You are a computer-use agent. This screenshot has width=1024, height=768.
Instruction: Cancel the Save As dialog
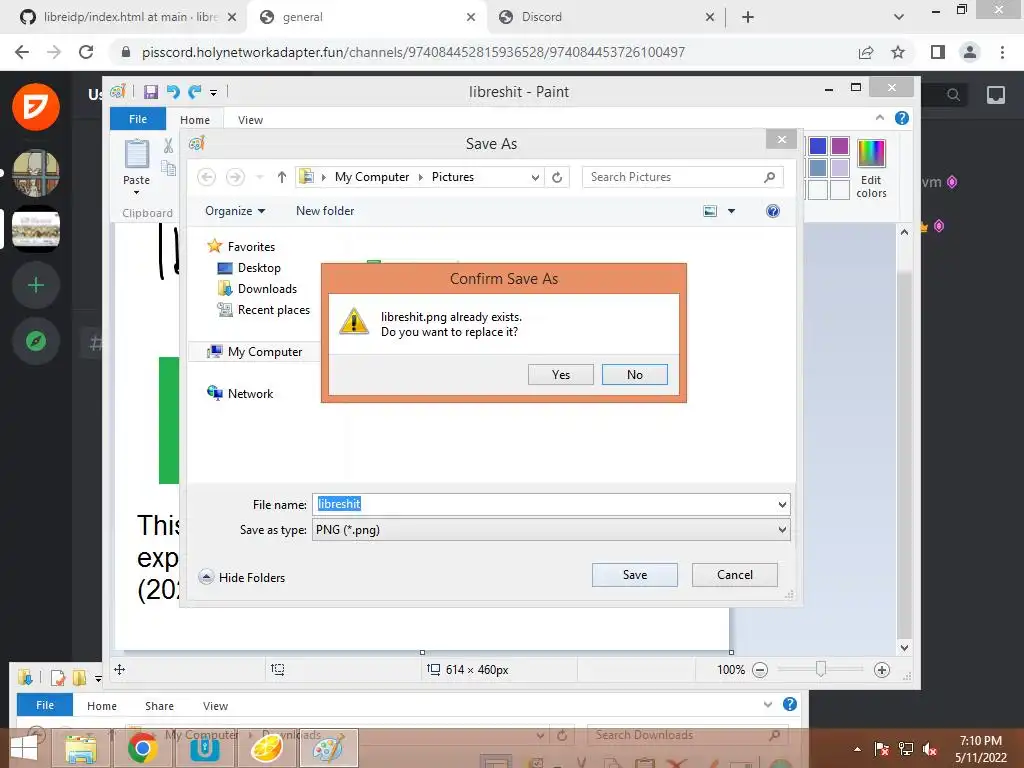coord(735,575)
